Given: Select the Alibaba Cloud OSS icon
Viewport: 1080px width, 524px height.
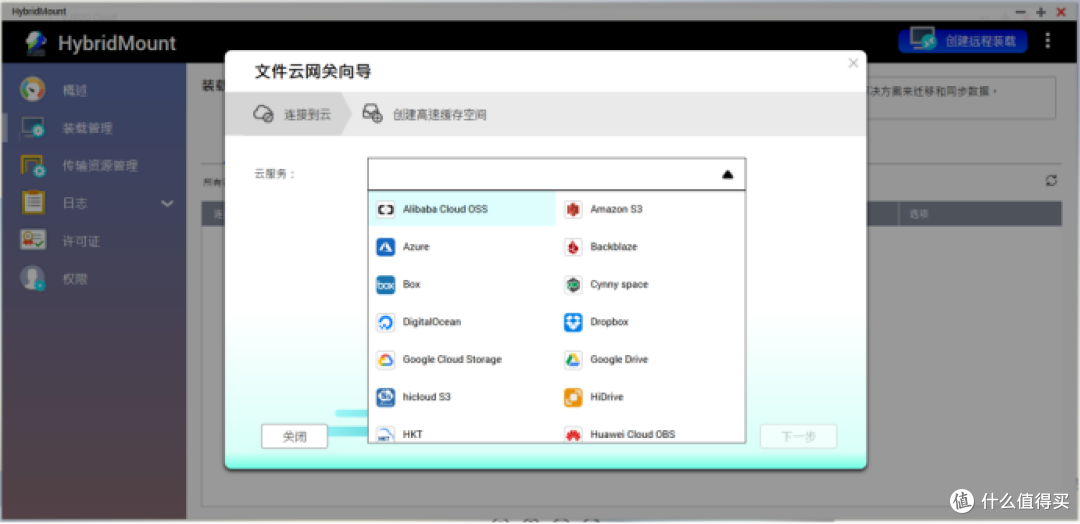Looking at the screenshot, I should pos(386,209).
